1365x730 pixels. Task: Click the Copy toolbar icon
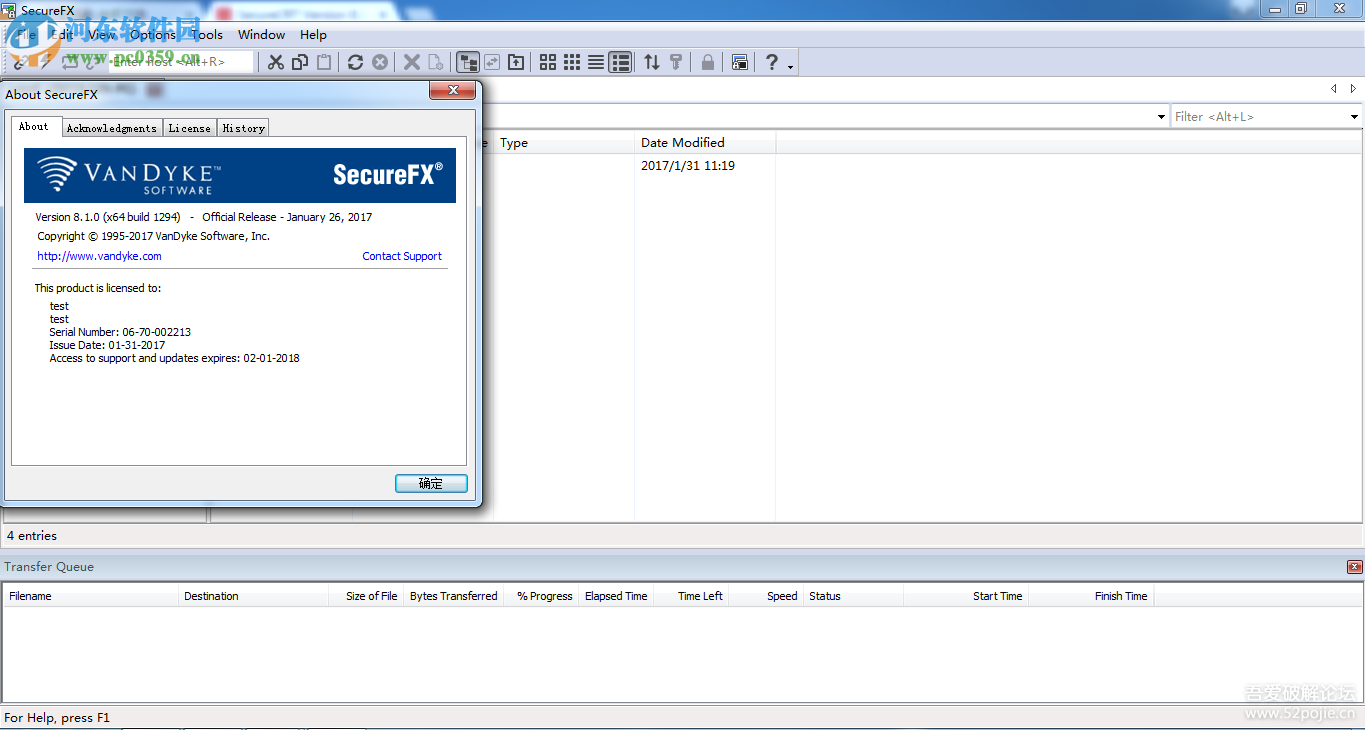tap(298, 62)
